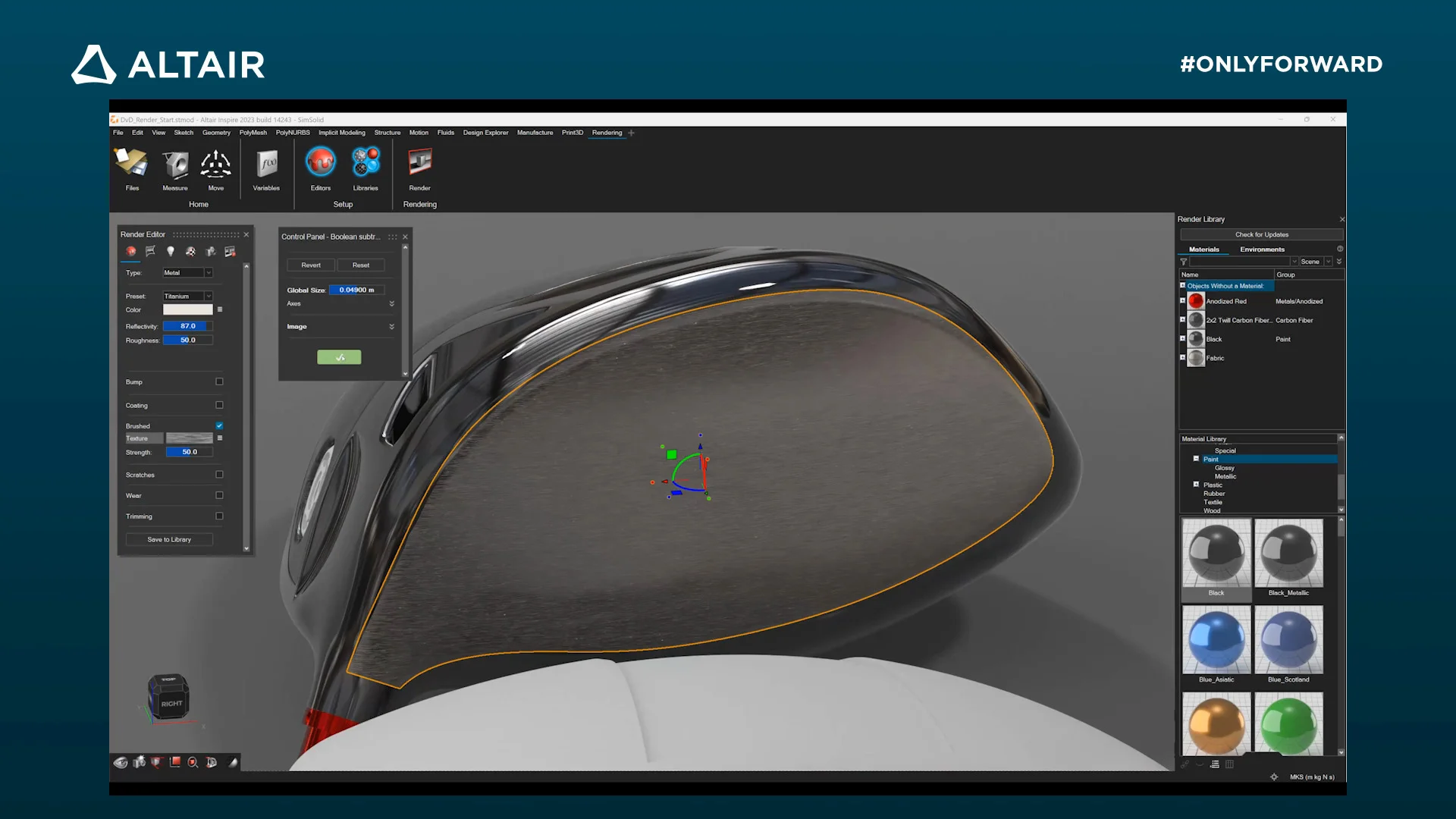The image size is (1456, 819).
Task: Select the zoom icon in viewport toolbar
Action: pyautogui.click(x=193, y=763)
